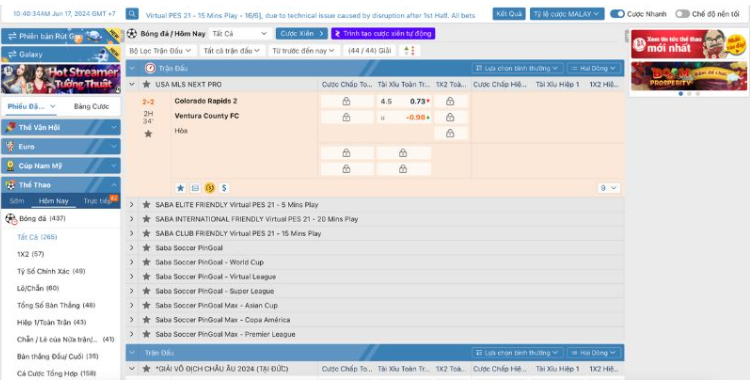
Task: Click the live clock icon beside Trận Đấu
Action: (150, 68)
